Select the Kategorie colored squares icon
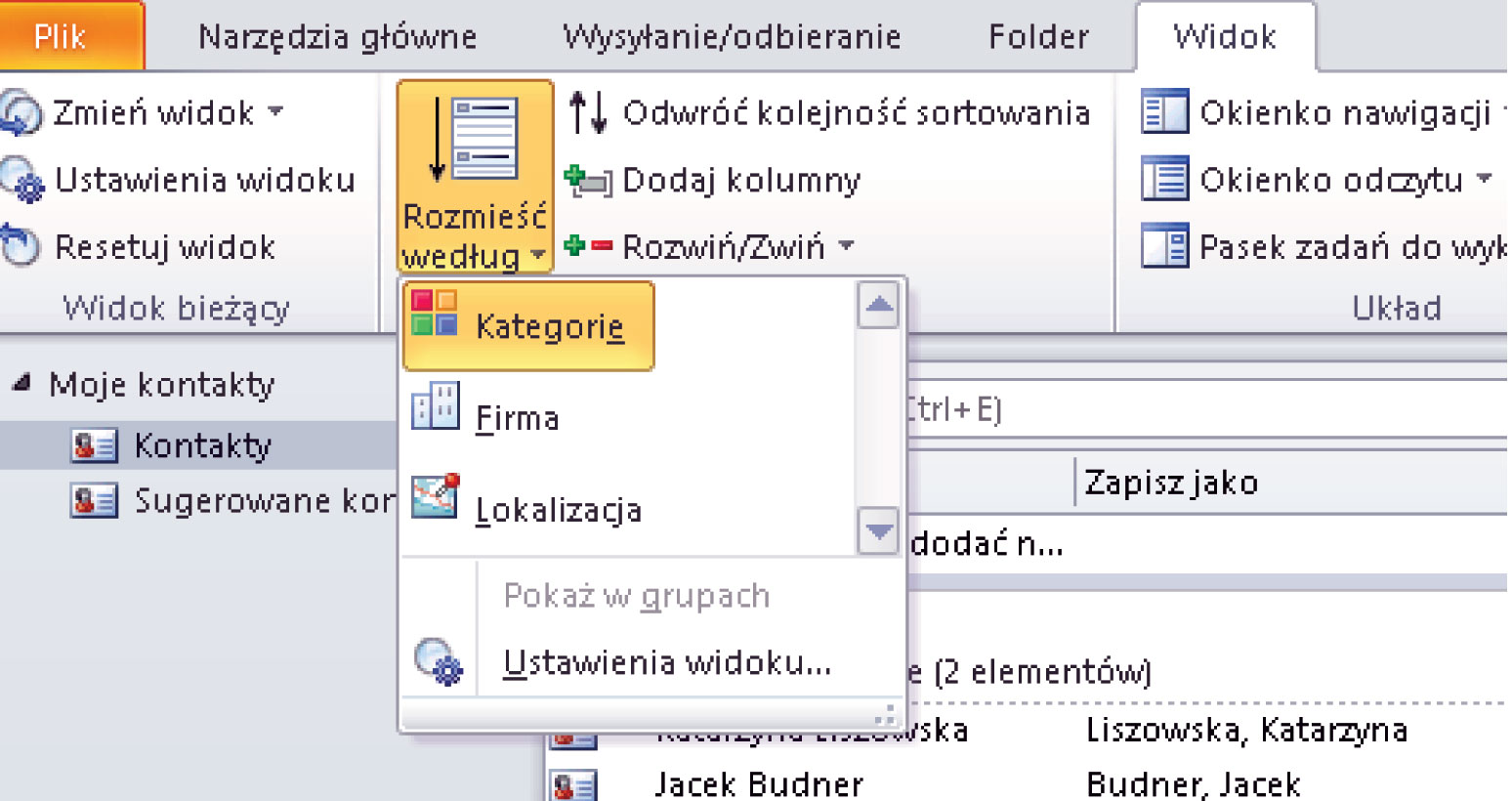This screenshot has height=801, width=1512. (435, 314)
